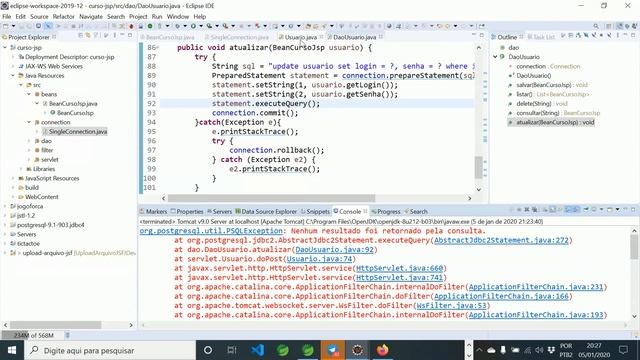Expand the WebContent folder
Image resolution: width=640 pixels, height=360 pixels.
pyautogui.click(x=13, y=197)
